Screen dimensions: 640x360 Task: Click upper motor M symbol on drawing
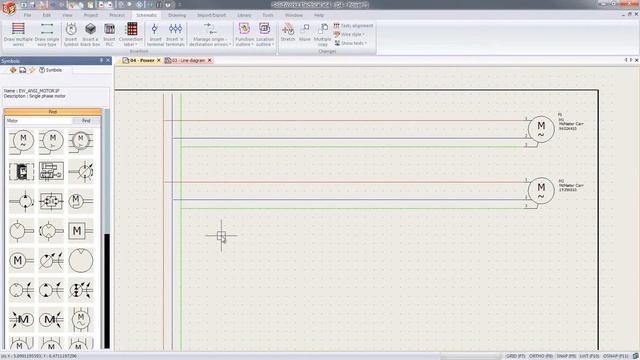pos(541,129)
